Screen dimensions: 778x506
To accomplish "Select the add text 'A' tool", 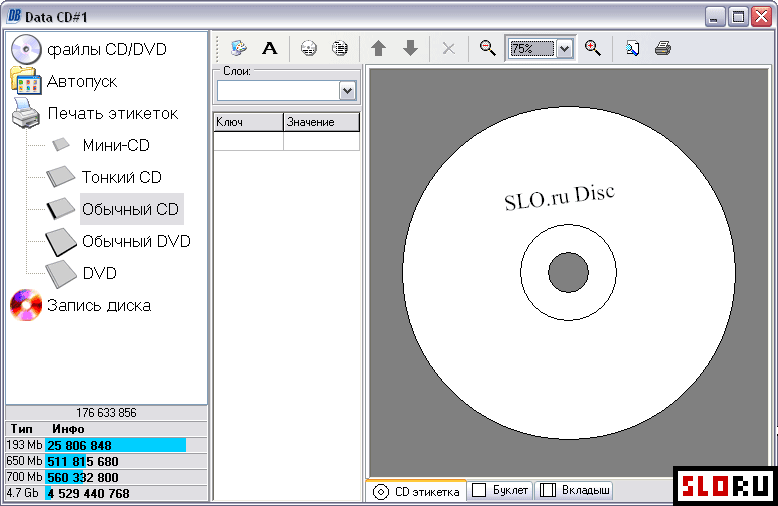I will 269,48.
